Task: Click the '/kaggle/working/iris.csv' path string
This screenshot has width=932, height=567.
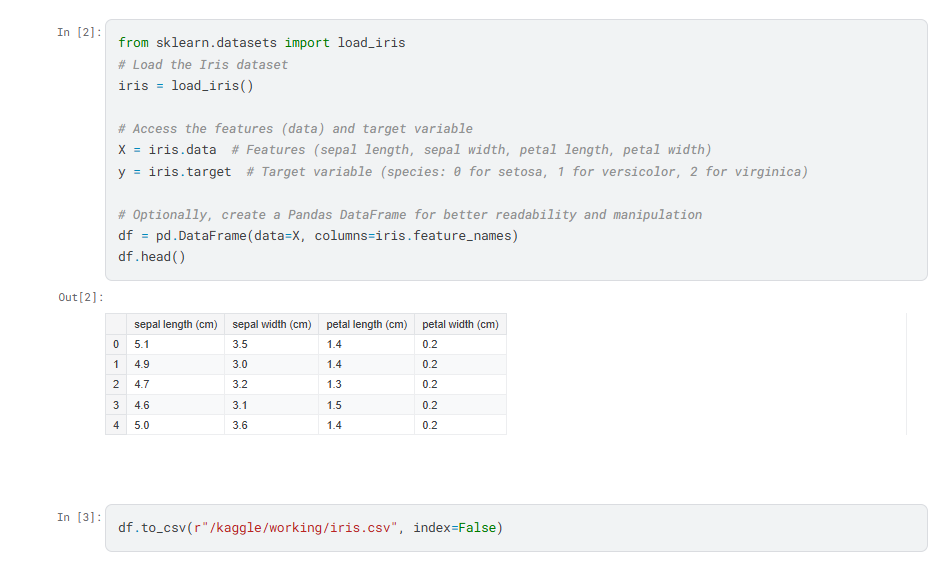Action: point(300,528)
